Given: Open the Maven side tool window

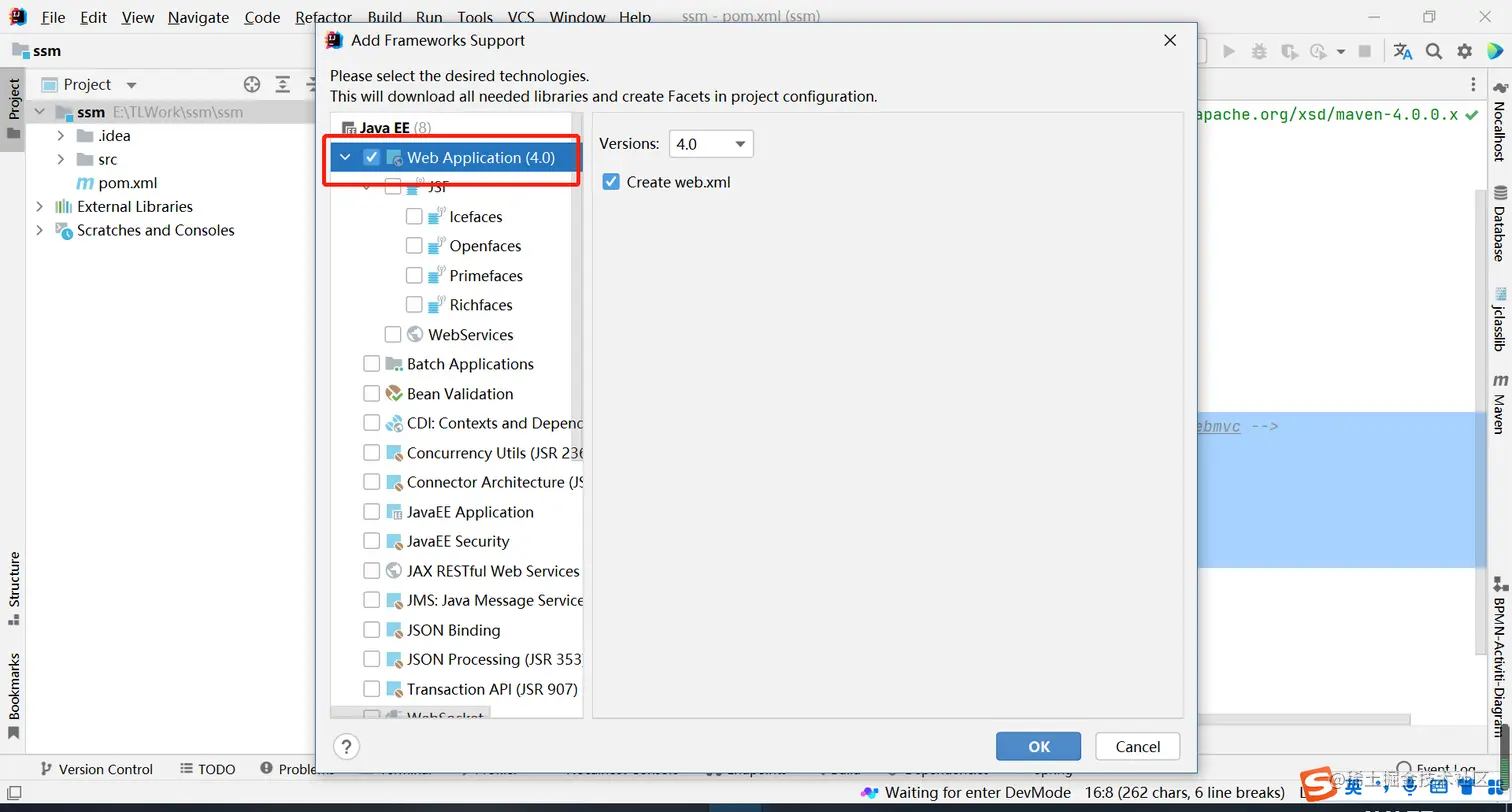Looking at the screenshot, I should pos(1499,403).
